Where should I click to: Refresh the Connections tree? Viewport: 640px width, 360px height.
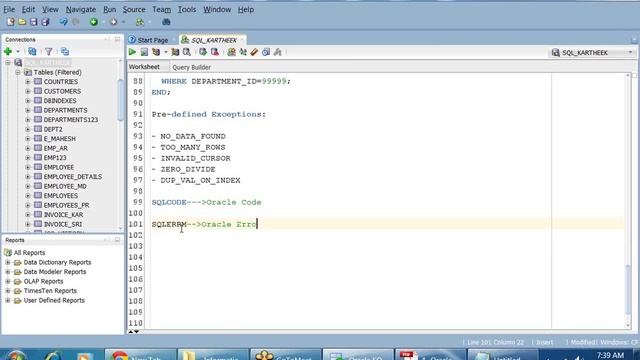(x=32, y=51)
